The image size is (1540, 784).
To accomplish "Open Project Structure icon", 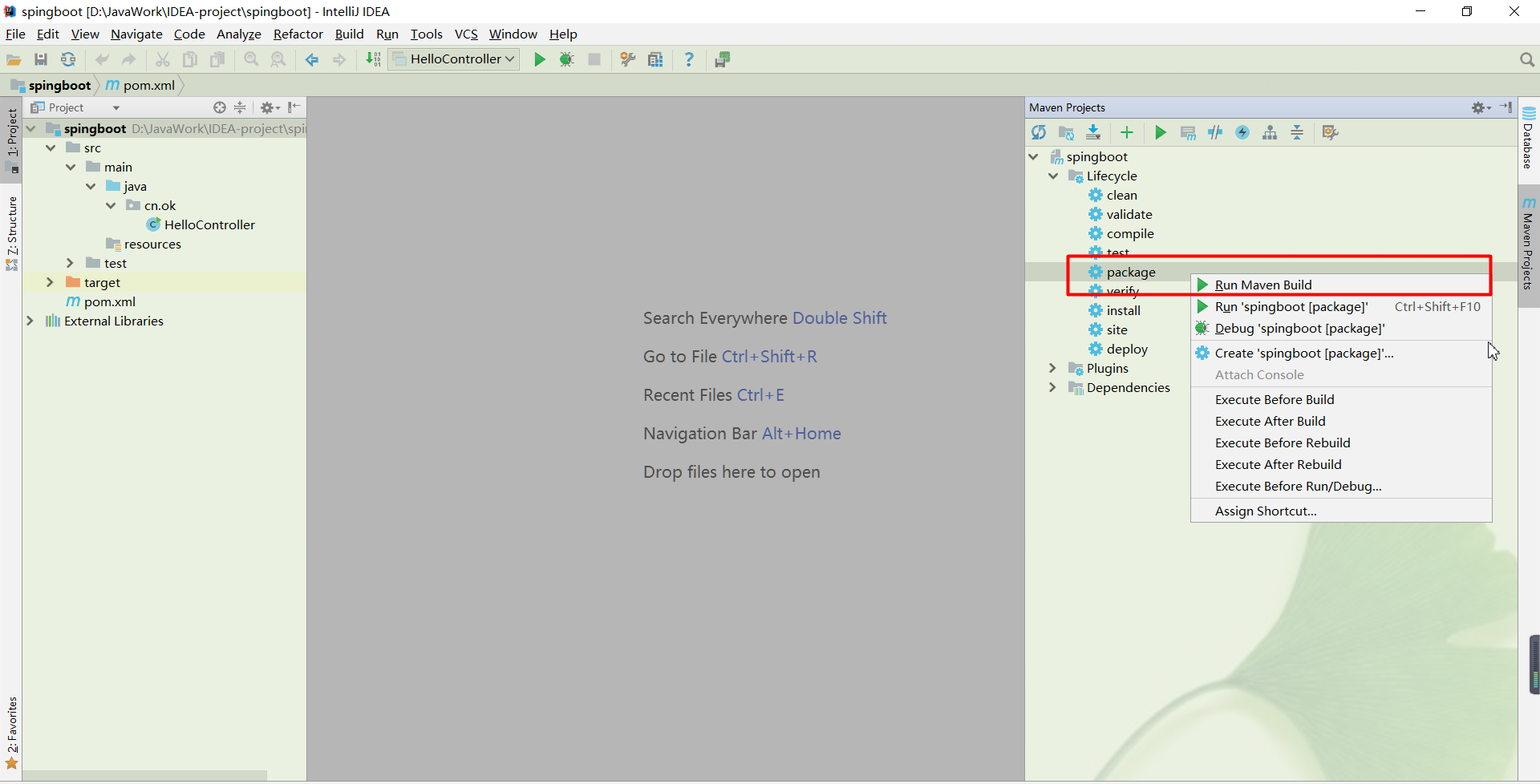I will [655, 59].
